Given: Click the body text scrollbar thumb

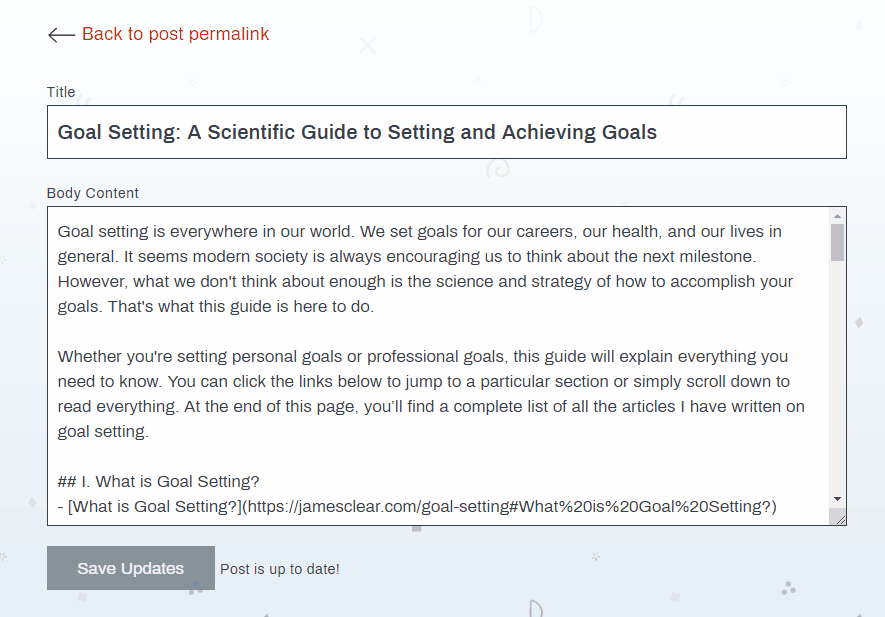Looking at the screenshot, I should [837, 242].
